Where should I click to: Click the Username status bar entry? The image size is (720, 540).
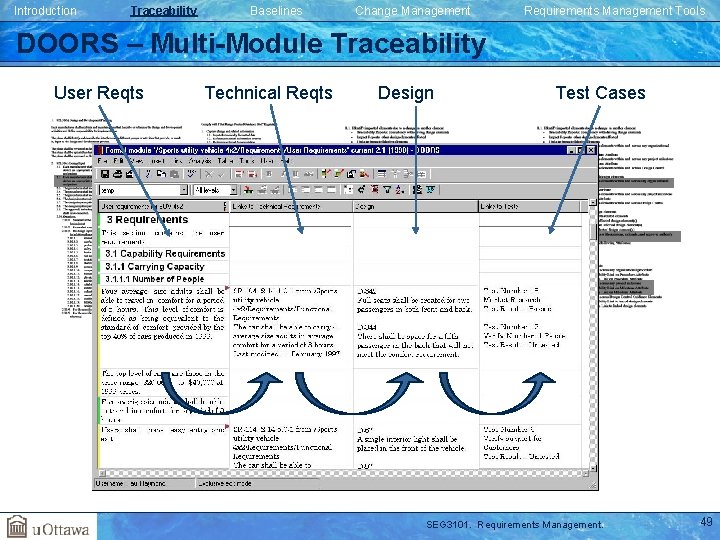pos(130,484)
